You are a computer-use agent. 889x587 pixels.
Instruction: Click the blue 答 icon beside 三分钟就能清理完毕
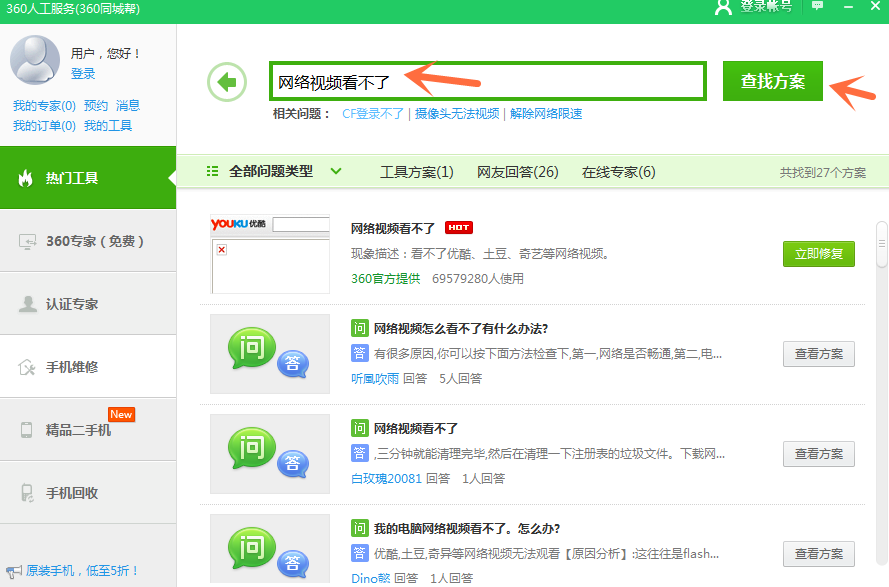point(359,453)
